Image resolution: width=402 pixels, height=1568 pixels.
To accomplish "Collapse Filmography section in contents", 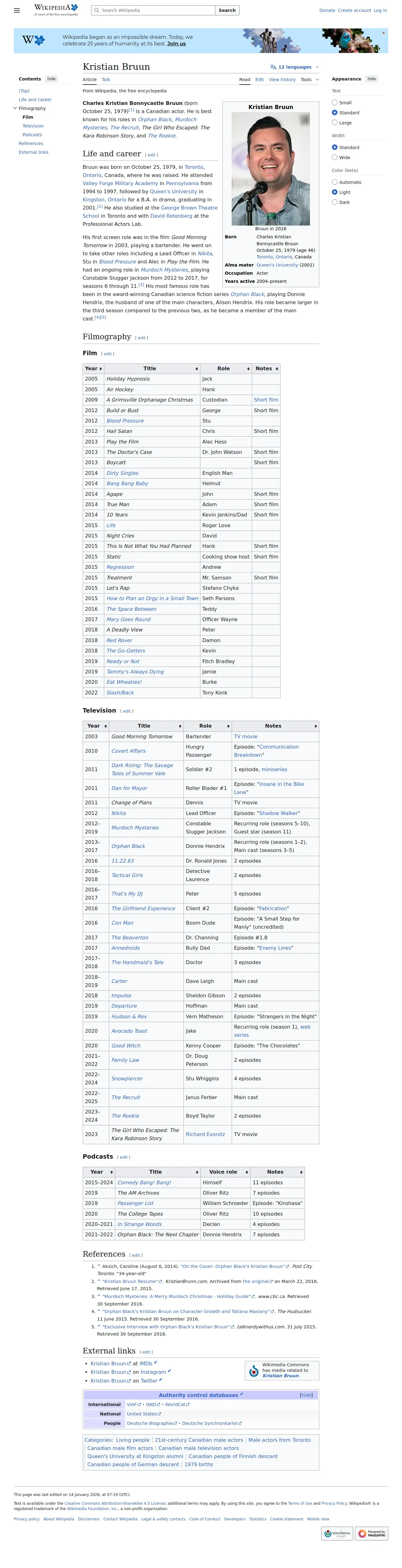I will point(15,108).
